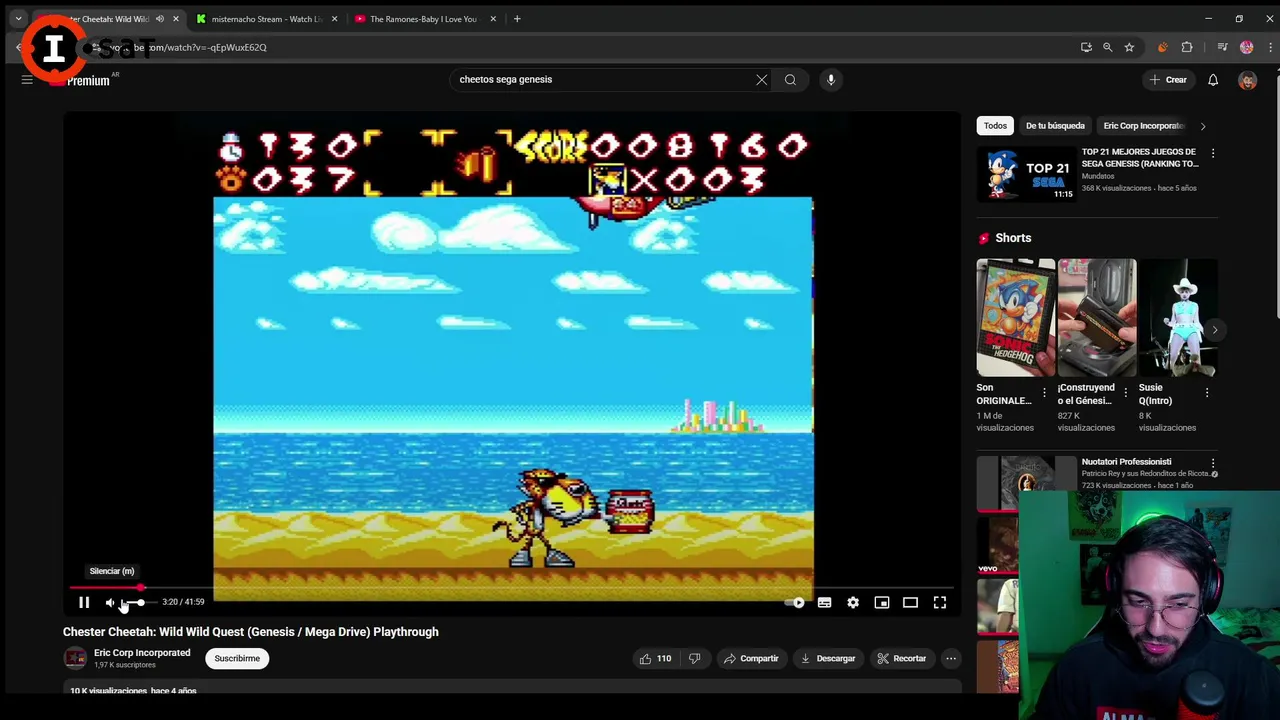Viewport: 1280px width, 720px height.
Task: Enter fullscreen mode
Action: (940, 602)
